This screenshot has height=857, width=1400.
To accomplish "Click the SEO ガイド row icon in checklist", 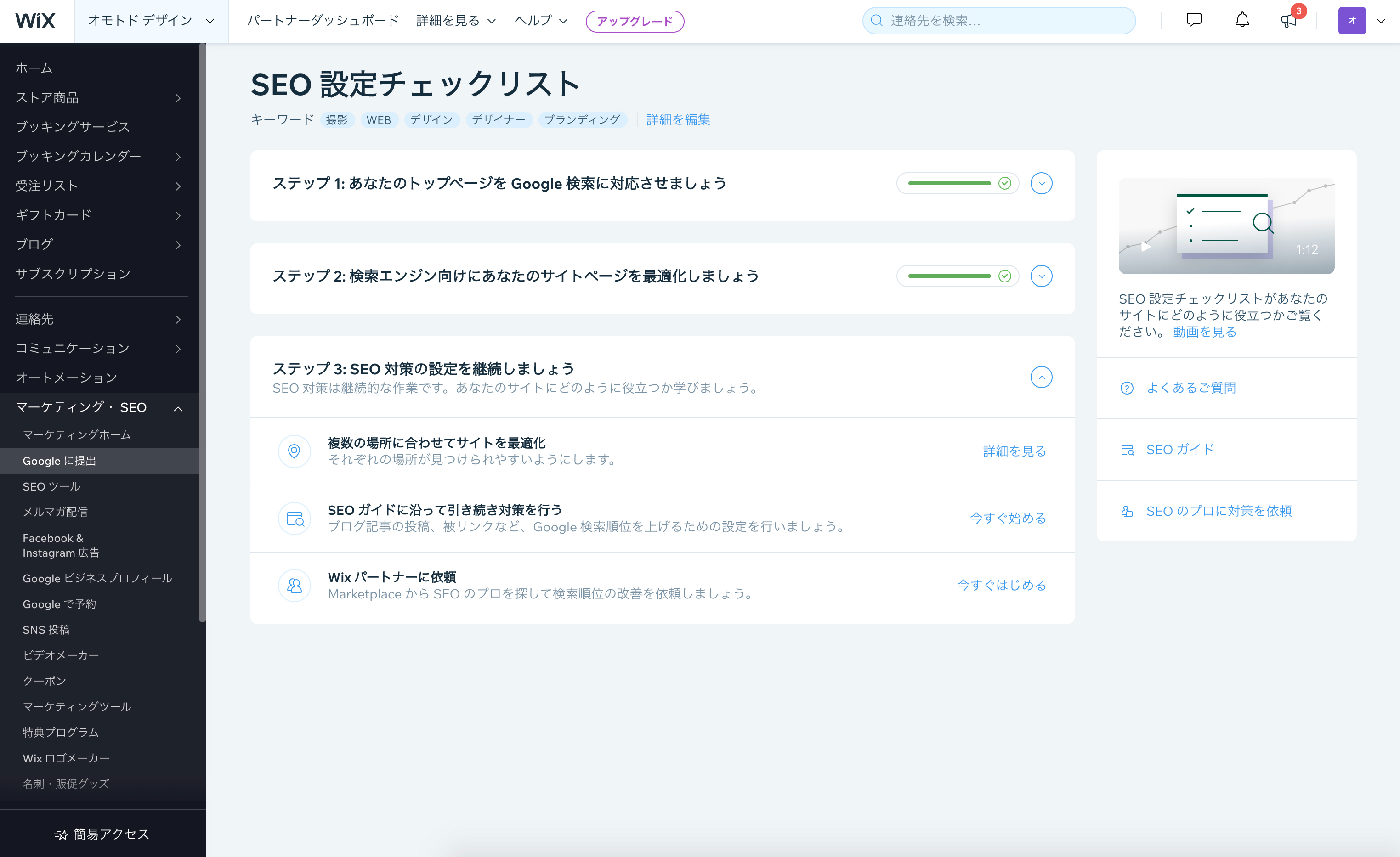I will click(x=295, y=519).
